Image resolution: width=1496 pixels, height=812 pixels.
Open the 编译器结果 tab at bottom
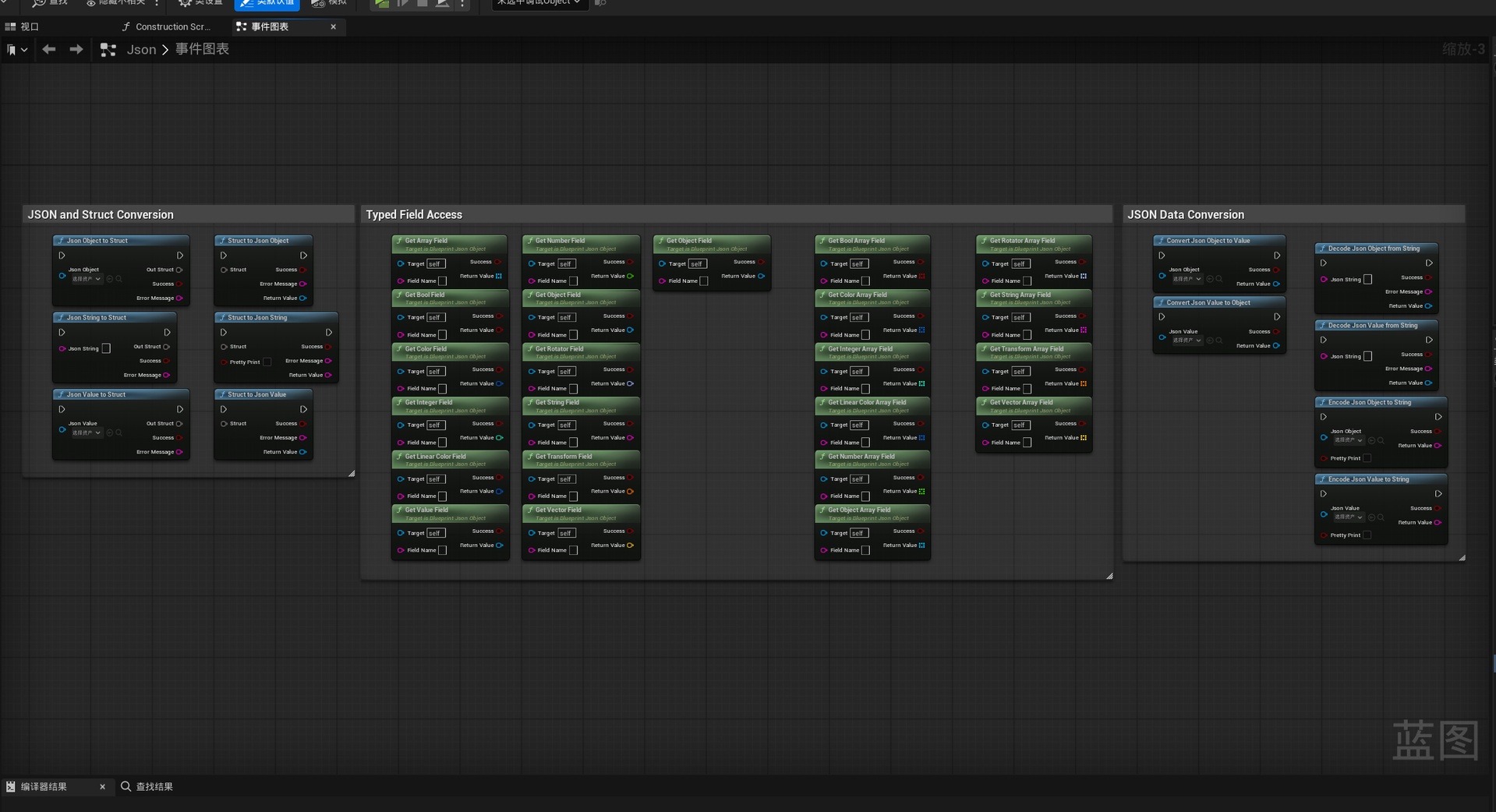click(x=44, y=787)
